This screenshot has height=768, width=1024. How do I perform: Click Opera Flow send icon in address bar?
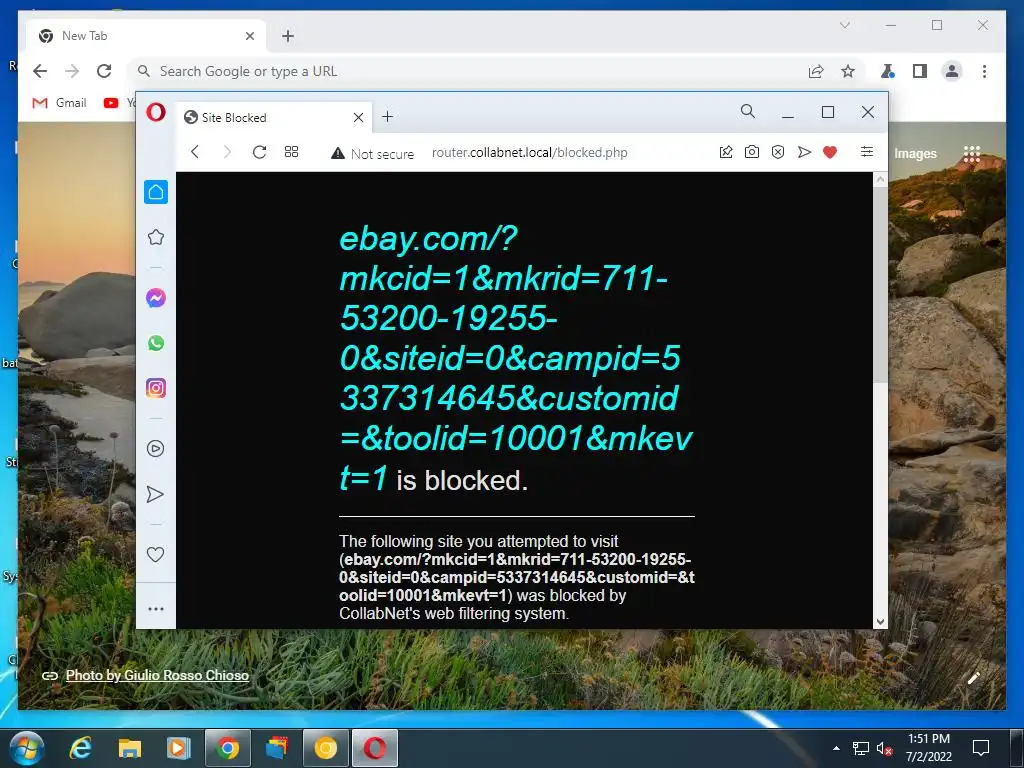click(804, 152)
